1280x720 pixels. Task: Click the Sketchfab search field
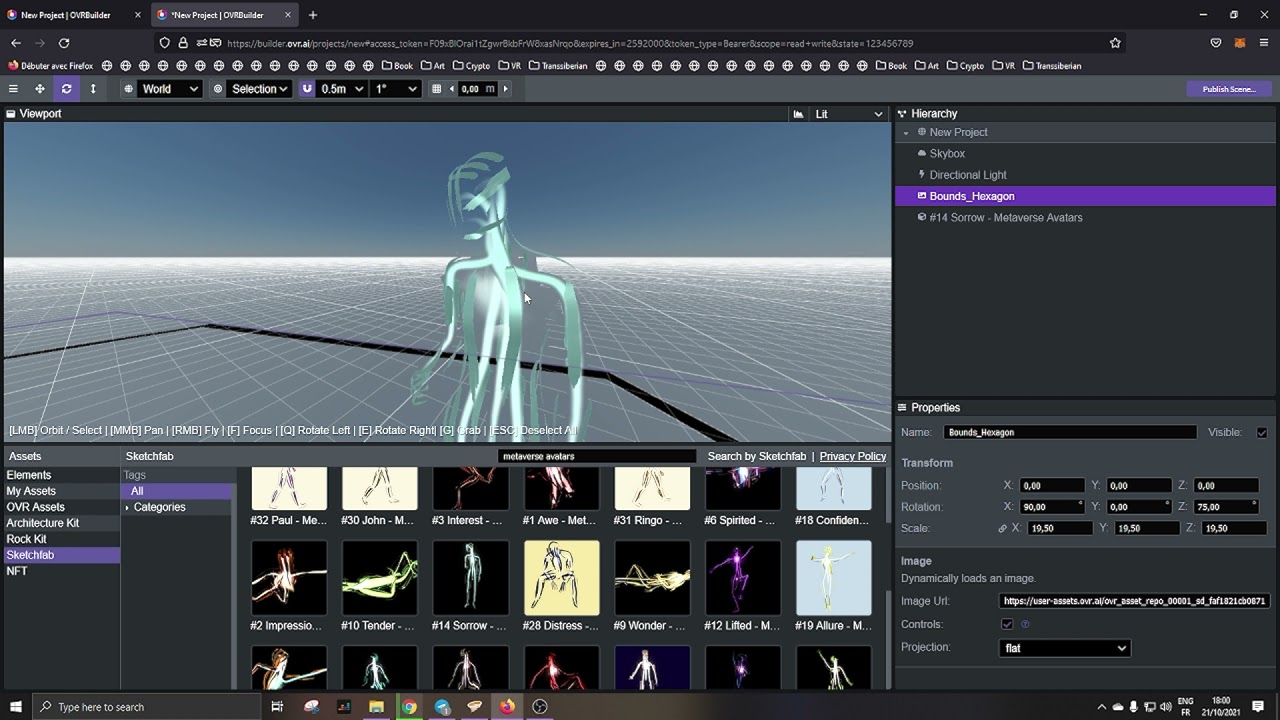597,456
